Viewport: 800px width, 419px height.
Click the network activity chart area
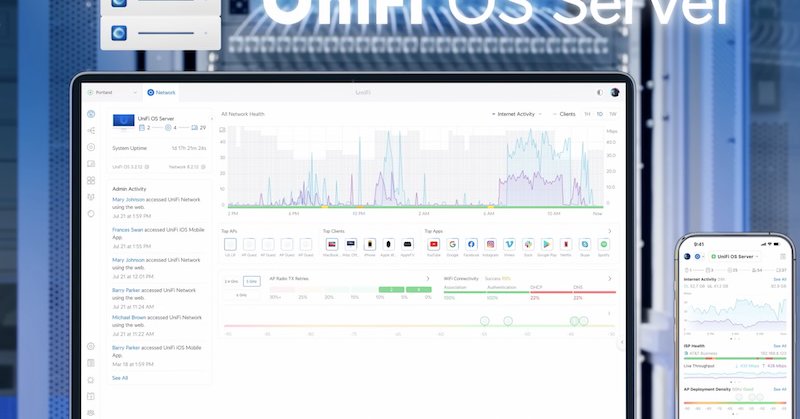(x=415, y=167)
